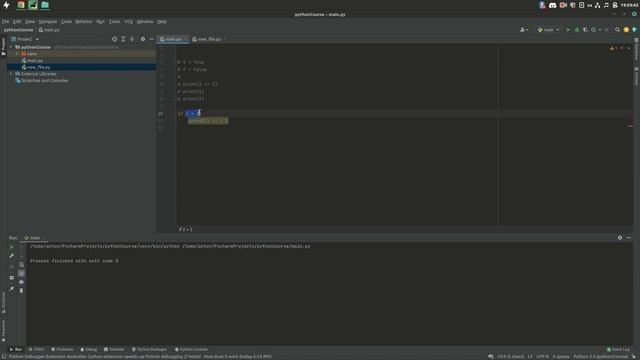Run main with coverage icon

[585, 30]
